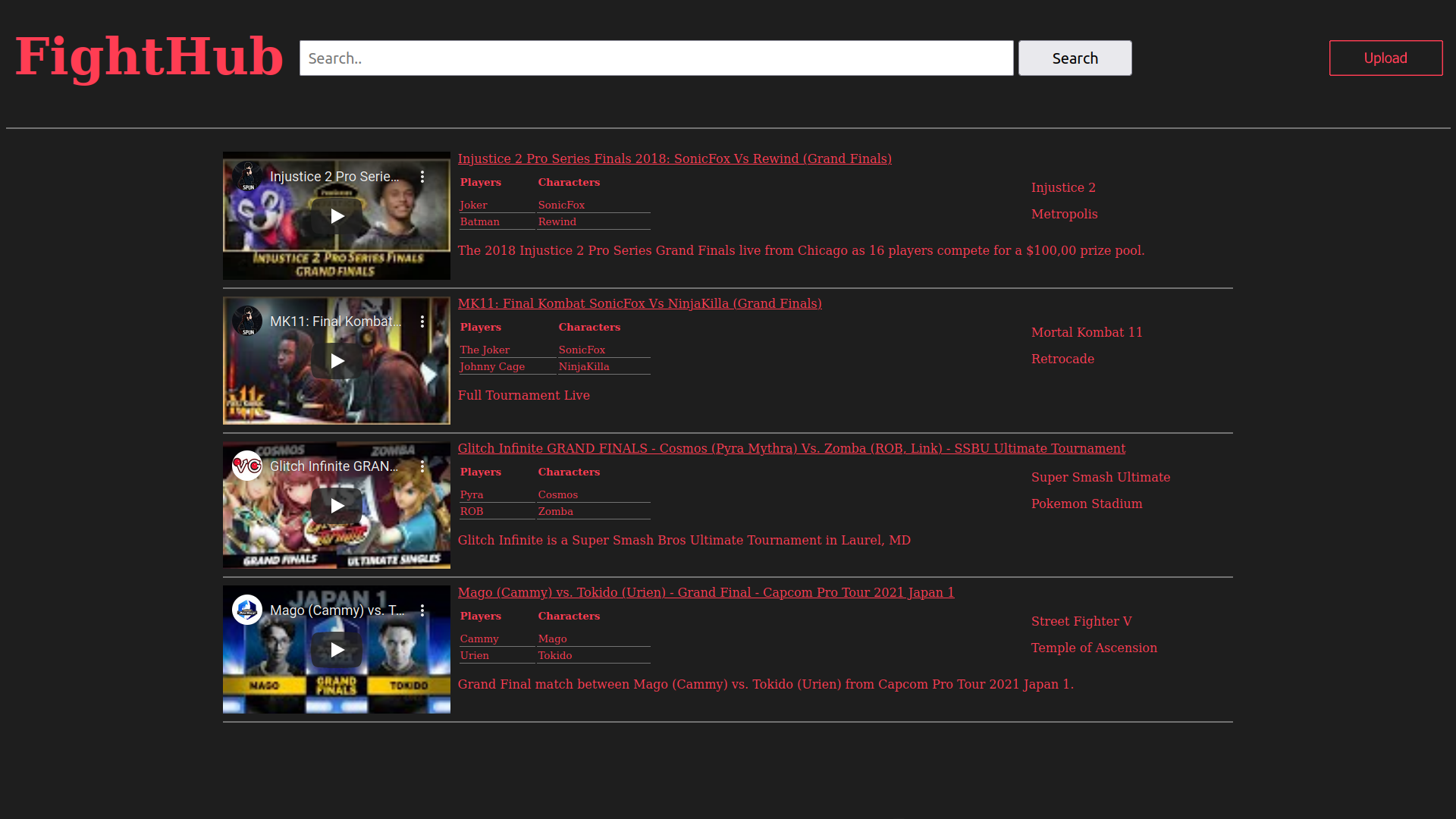This screenshot has width=1456, height=819.
Task: Click channel avatar on Injustice 2 video
Action: point(247,177)
